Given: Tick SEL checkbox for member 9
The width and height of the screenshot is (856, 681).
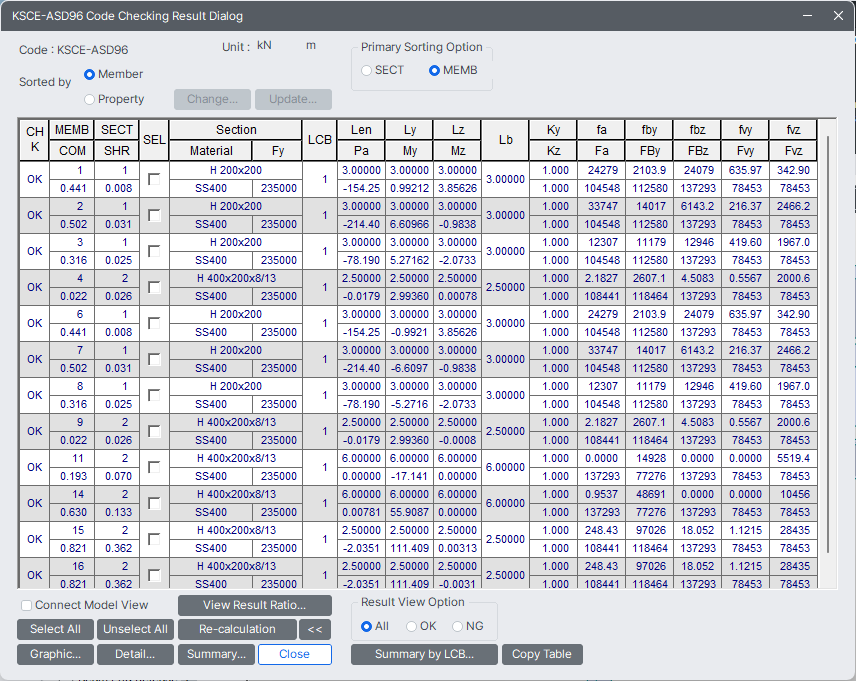Looking at the screenshot, I should tap(154, 431).
